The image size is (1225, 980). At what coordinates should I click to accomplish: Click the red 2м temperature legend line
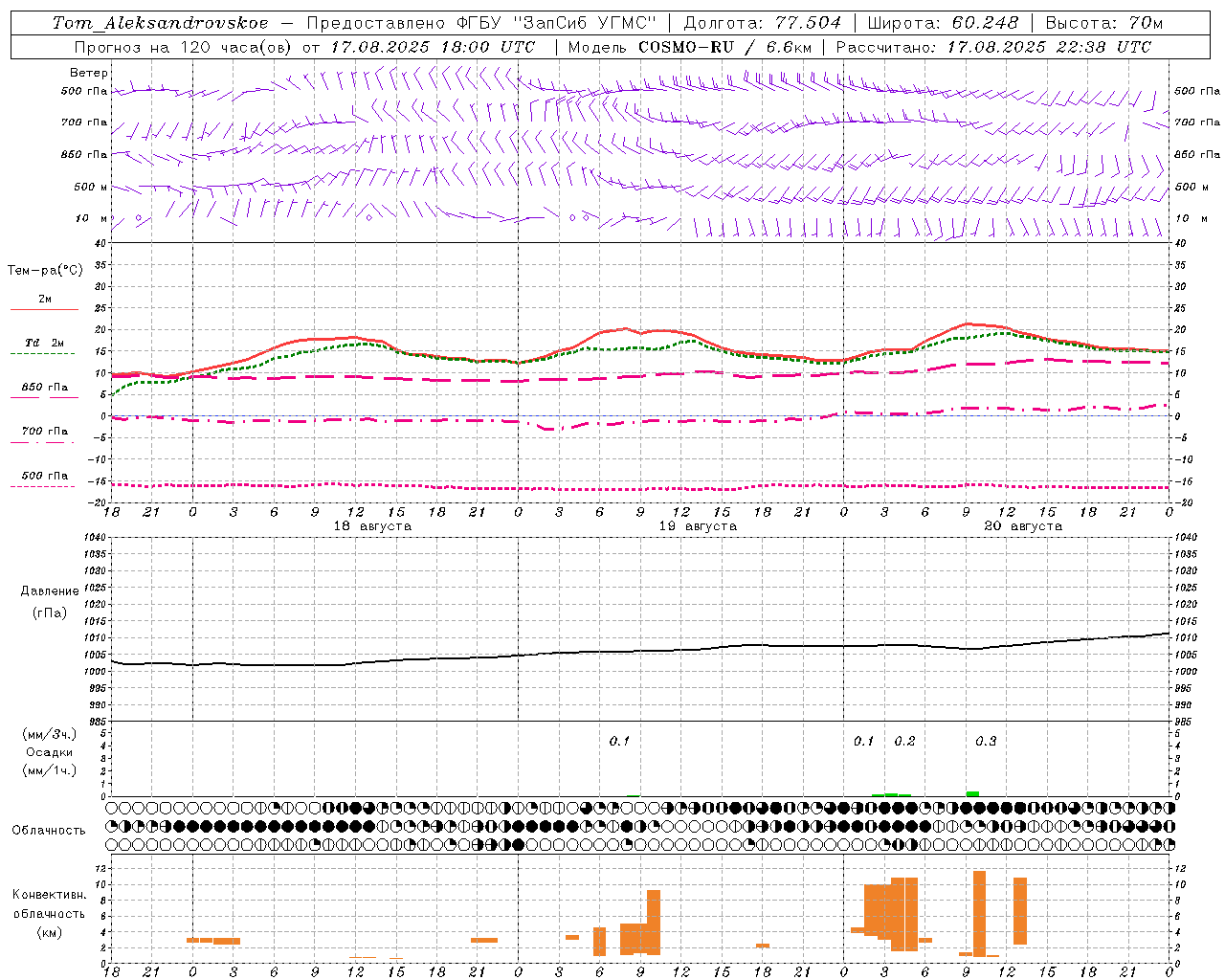[x=44, y=309]
